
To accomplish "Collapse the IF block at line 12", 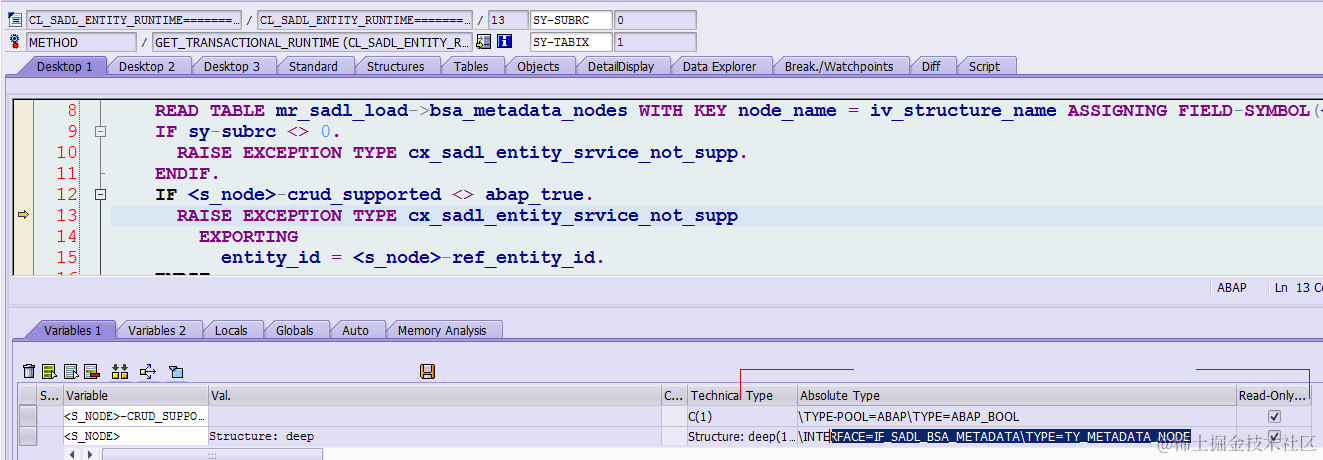I will (99, 195).
